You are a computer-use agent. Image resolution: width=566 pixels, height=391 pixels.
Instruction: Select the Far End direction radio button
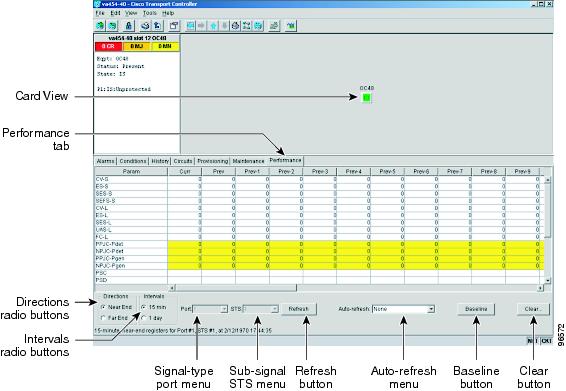click(x=103, y=318)
